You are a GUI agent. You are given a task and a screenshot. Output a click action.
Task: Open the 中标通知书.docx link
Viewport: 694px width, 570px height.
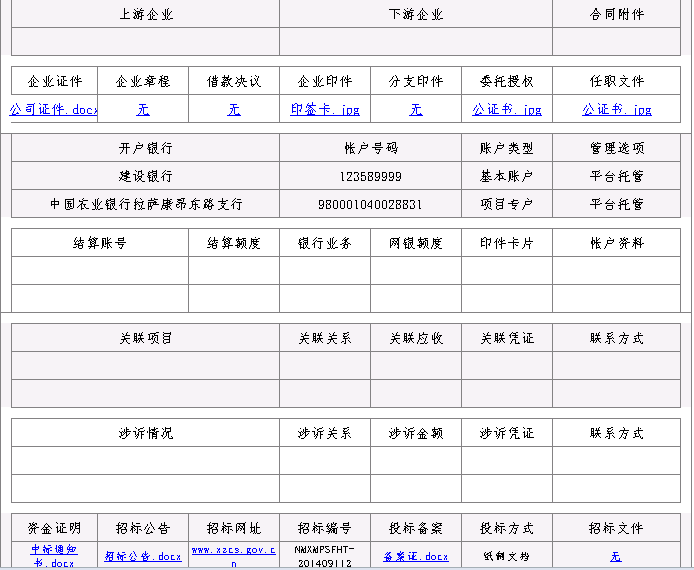tap(56, 556)
